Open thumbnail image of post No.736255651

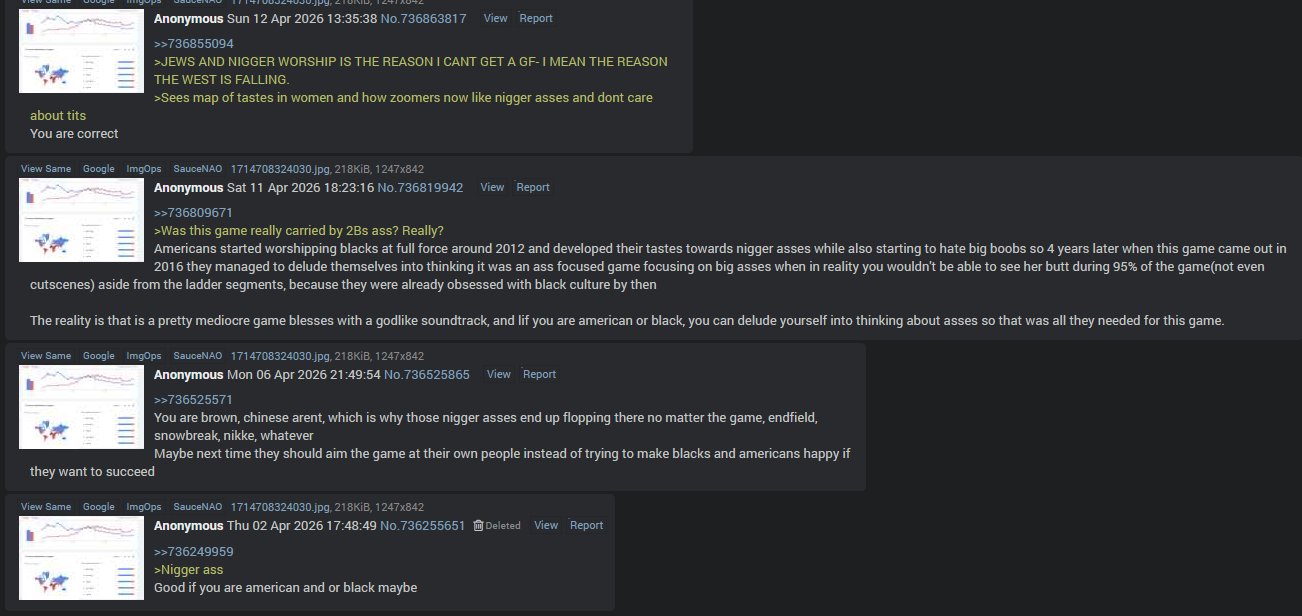click(x=81, y=558)
